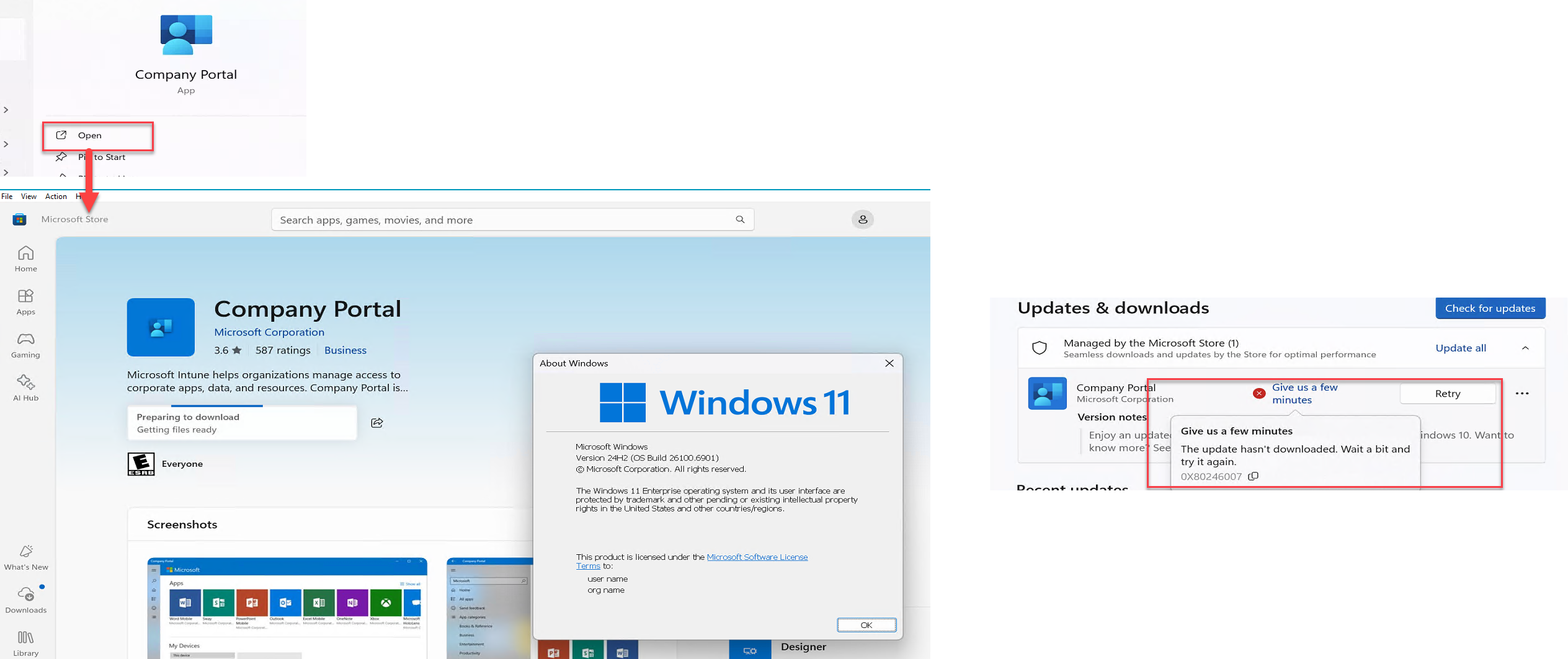Click the ESRB Everyone rating icon
The height and width of the screenshot is (659, 1568).
click(141, 464)
